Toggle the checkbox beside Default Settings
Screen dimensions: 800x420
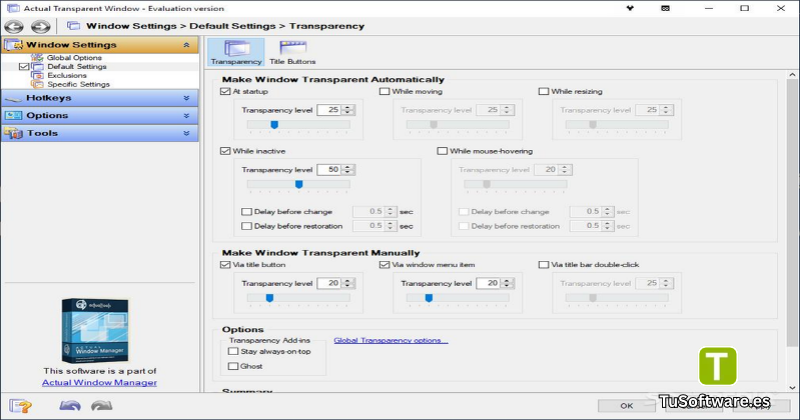pos(23,66)
